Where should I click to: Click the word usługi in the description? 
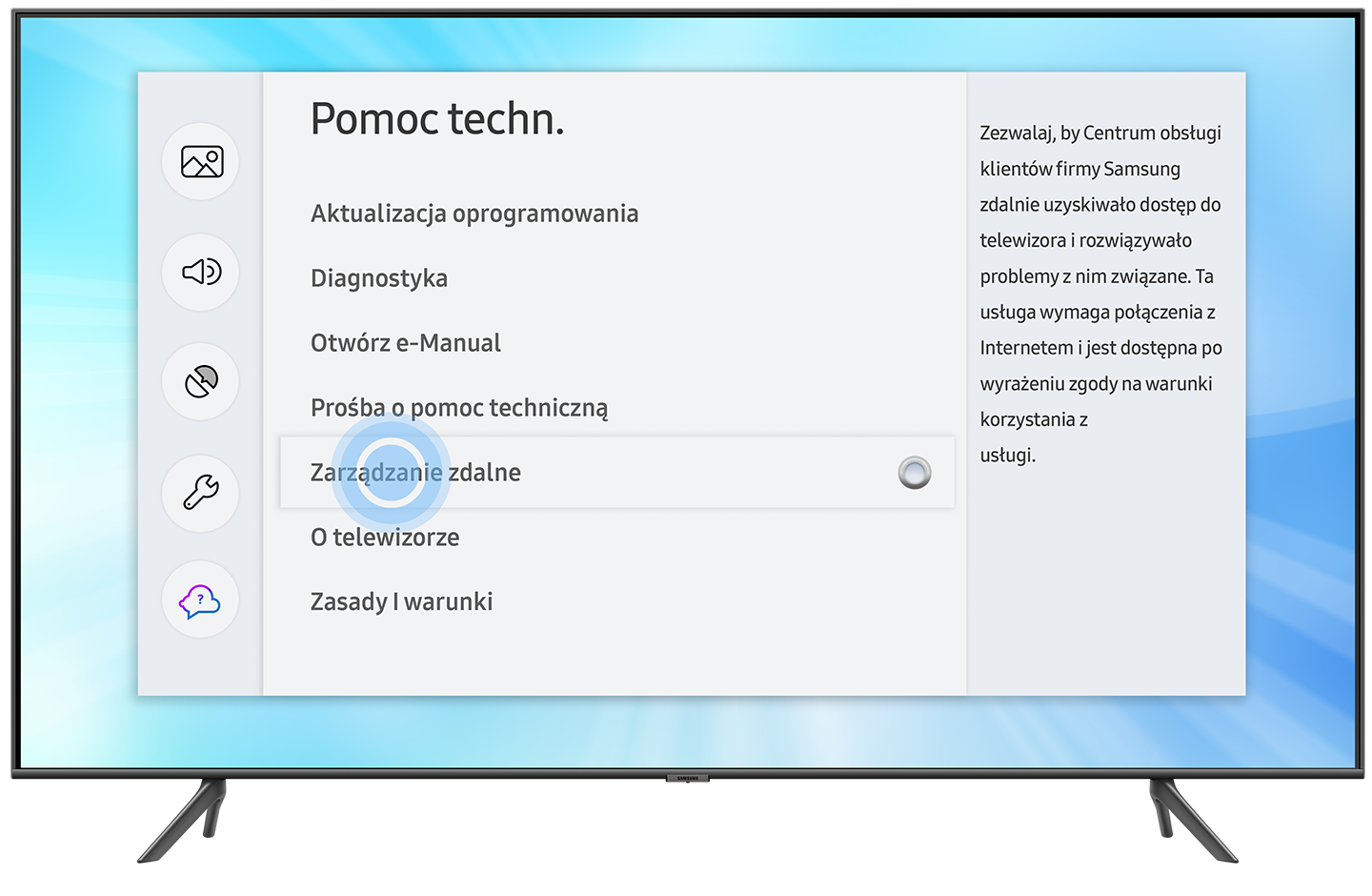pyautogui.click(x=1007, y=456)
